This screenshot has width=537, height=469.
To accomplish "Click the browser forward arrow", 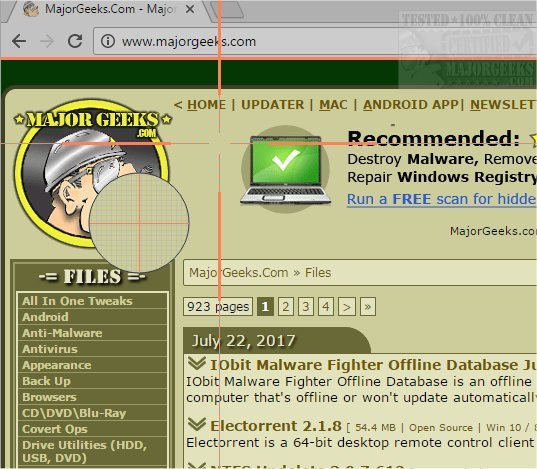I will (x=47, y=41).
